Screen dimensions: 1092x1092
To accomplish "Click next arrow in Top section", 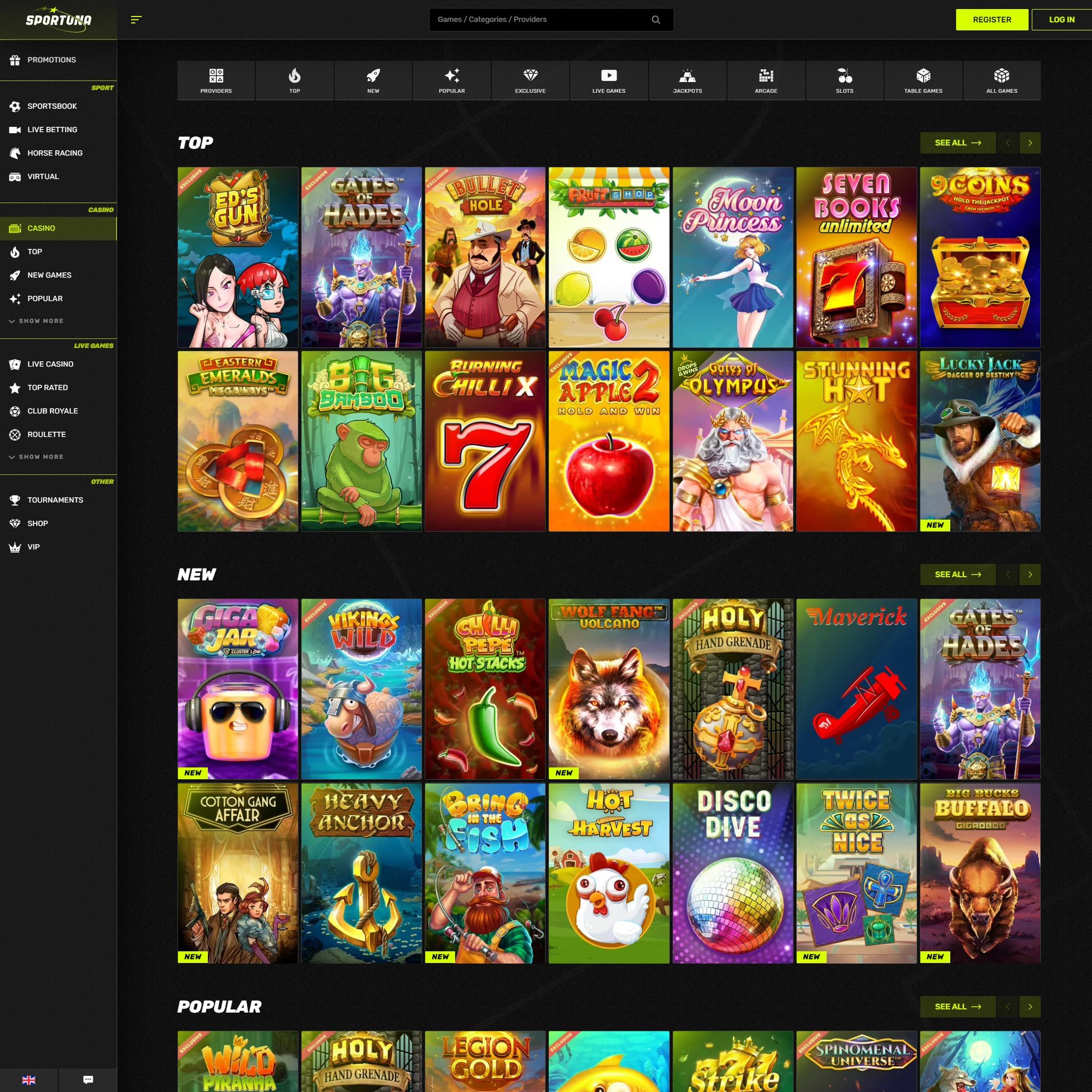I will pos(1030,143).
